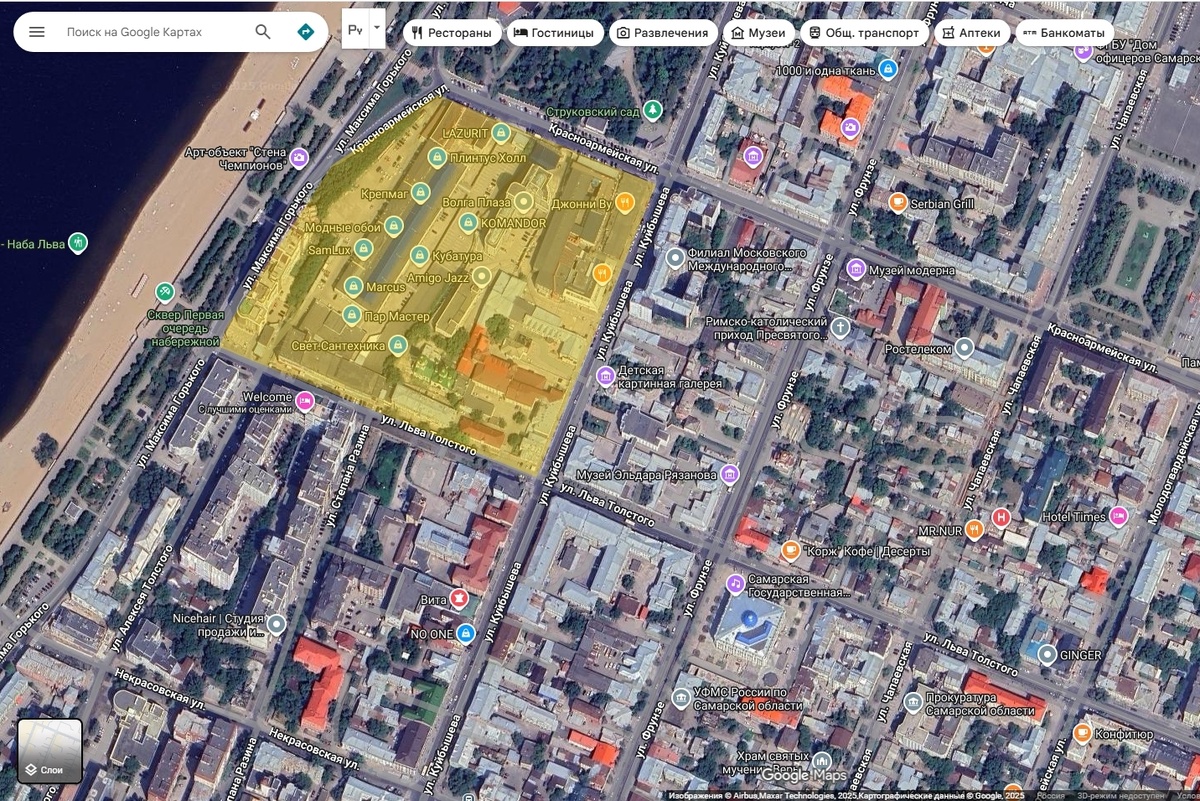Select the Модные обои shop pin
The width and height of the screenshot is (1200, 801).
[x=395, y=226]
